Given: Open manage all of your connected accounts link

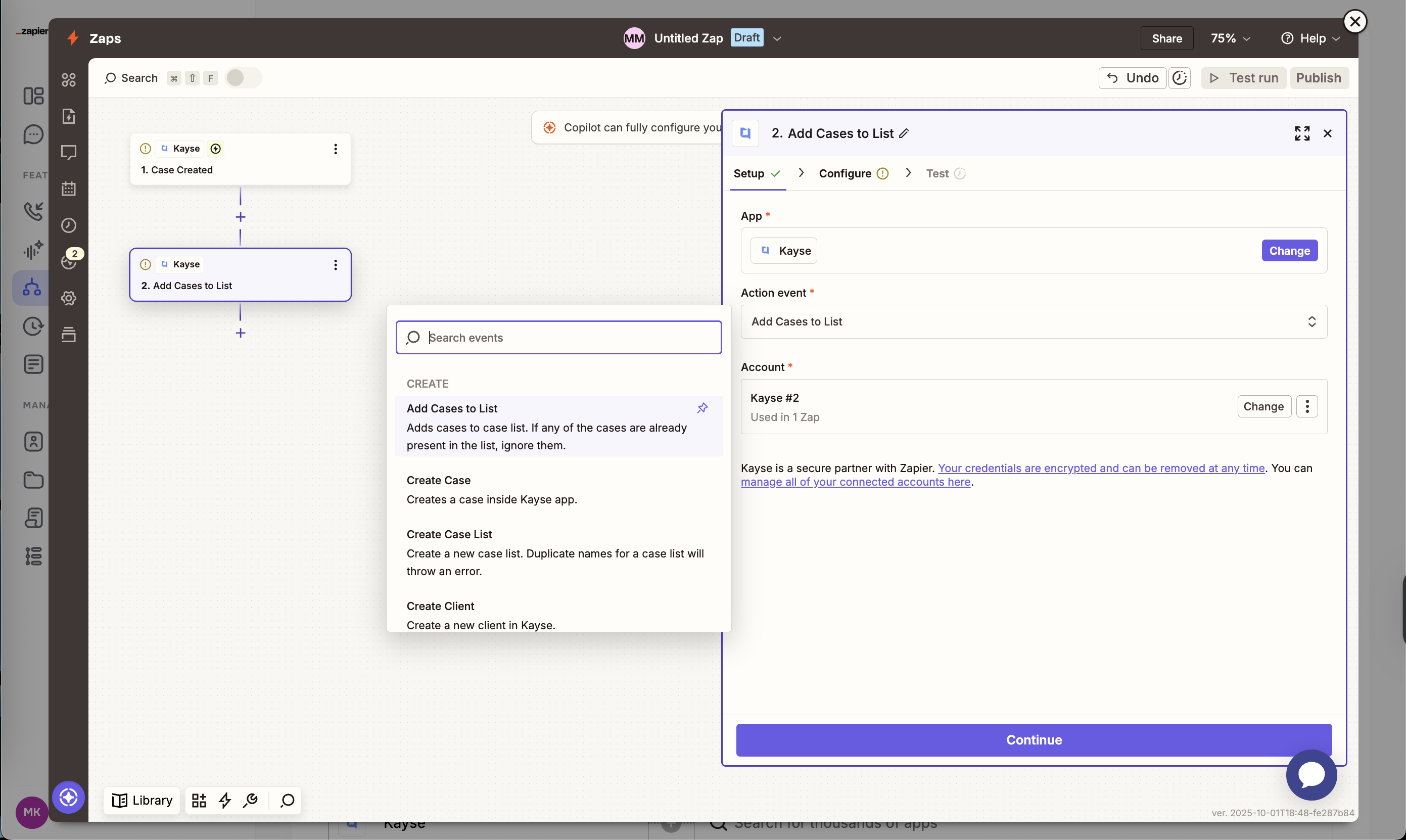Looking at the screenshot, I should [x=856, y=482].
